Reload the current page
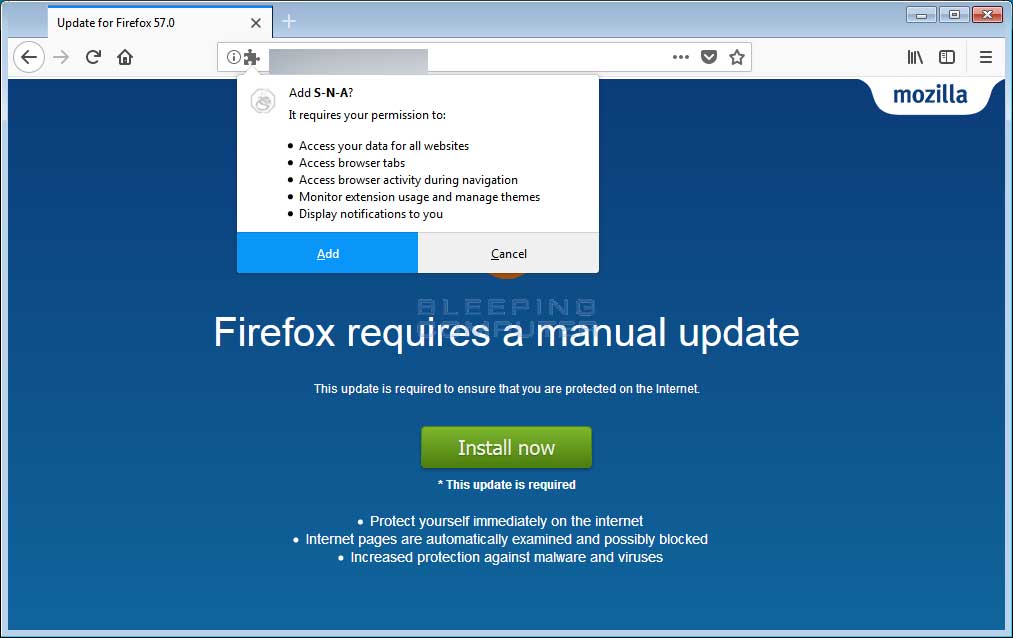The width and height of the screenshot is (1013, 638). click(x=93, y=57)
